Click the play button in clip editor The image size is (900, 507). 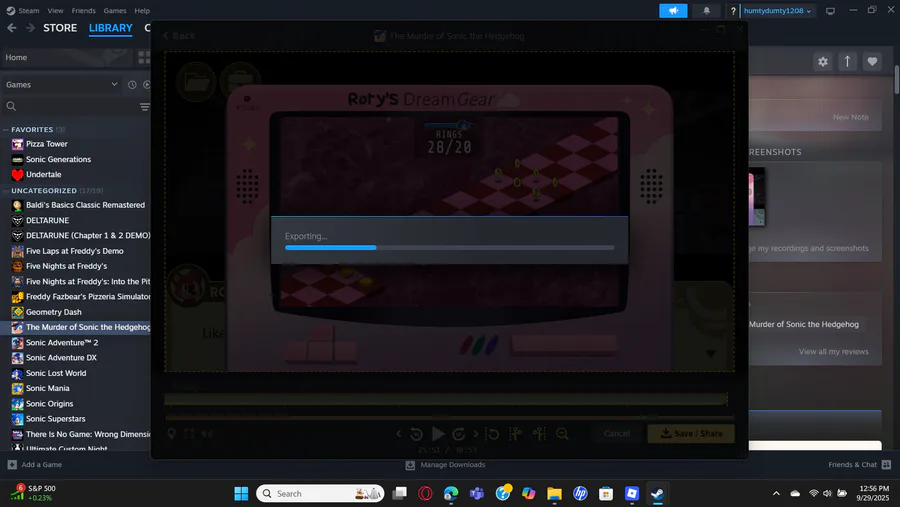[438, 434]
